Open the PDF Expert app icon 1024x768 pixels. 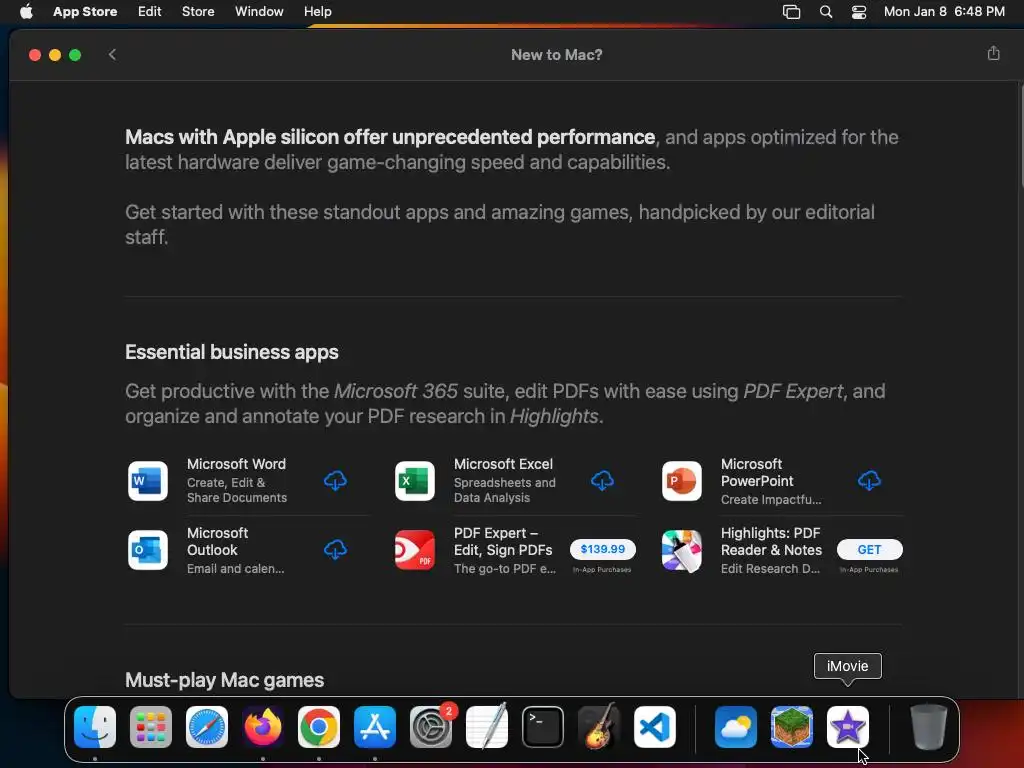tap(415, 550)
